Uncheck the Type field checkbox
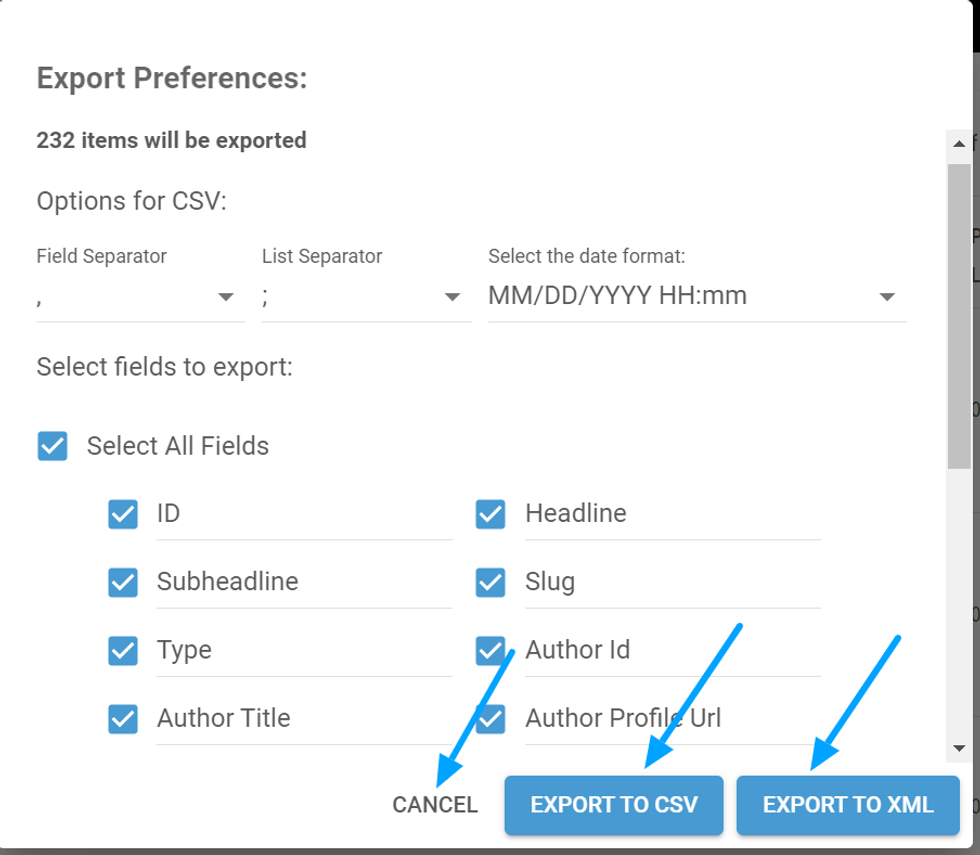Screen dimensions: 980x855 point(123,651)
